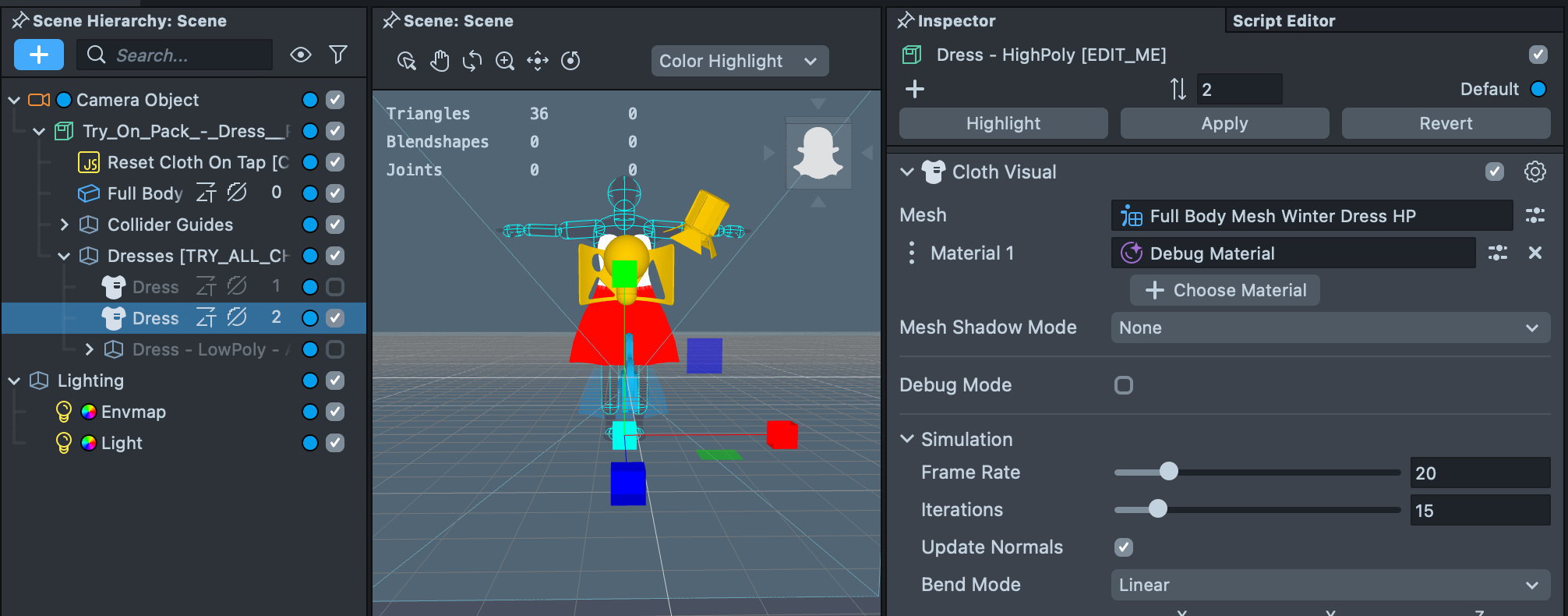1568x616 pixels.
Task: Open the Color Highlight dropdown
Action: [x=739, y=61]
